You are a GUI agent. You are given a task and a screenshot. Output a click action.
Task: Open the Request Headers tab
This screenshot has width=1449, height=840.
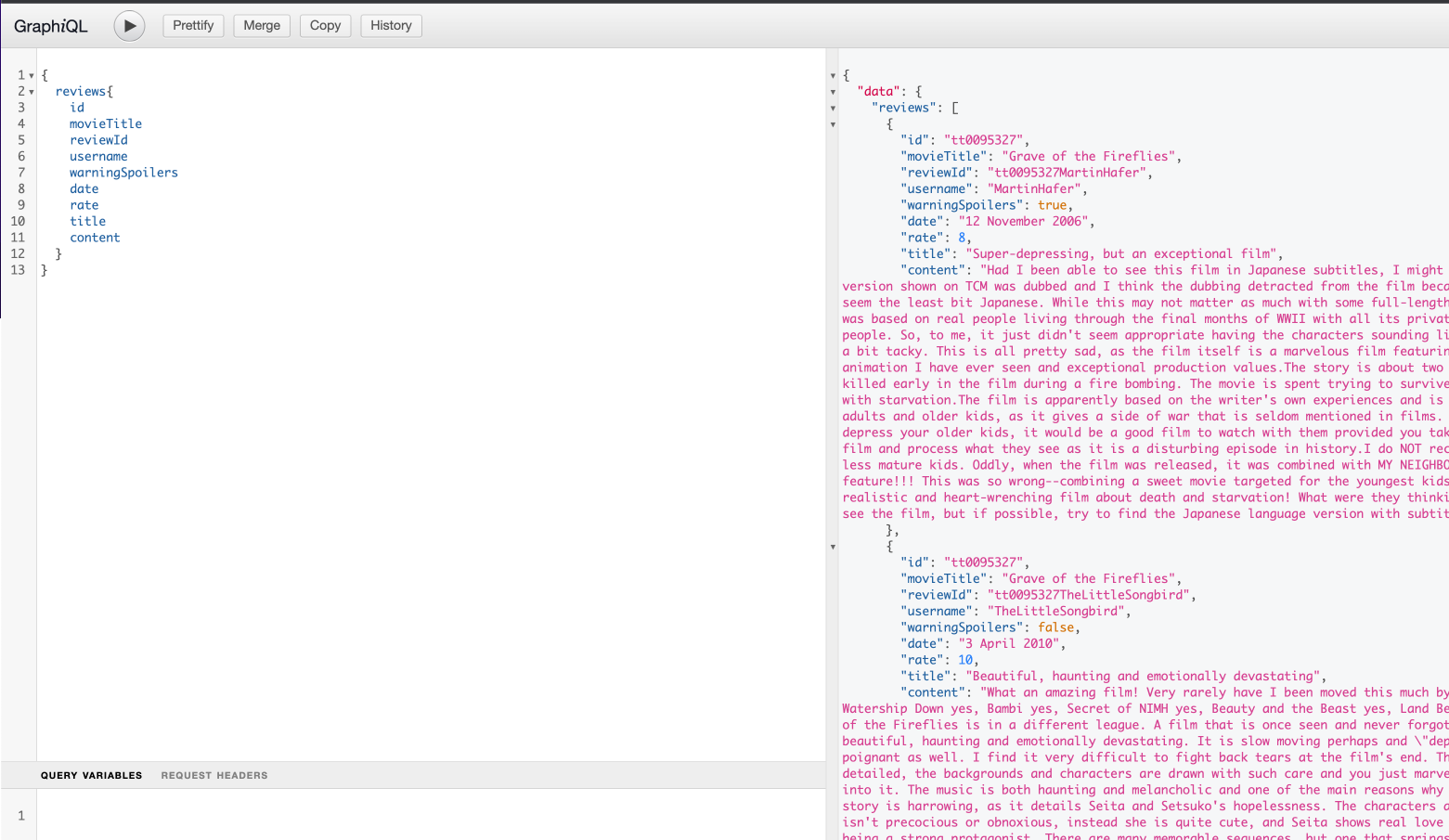(x=214, y=775)
